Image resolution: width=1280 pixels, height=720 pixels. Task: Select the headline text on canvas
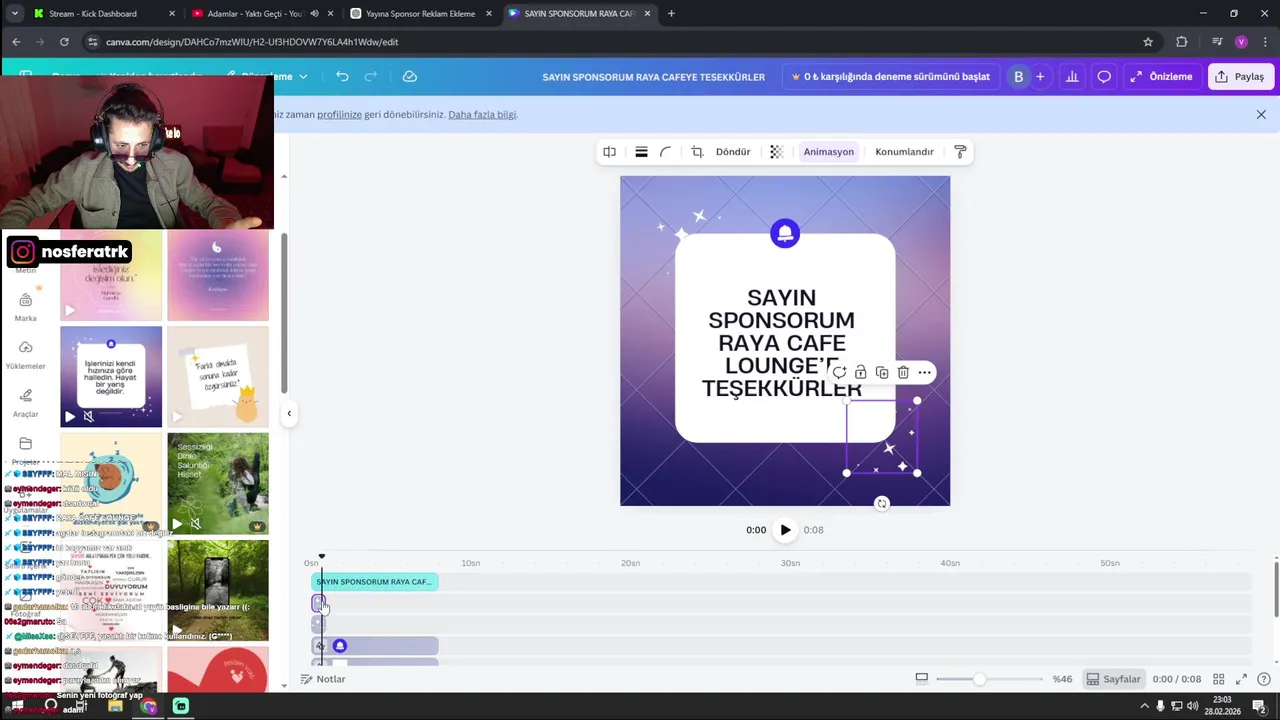pos(781,343)
